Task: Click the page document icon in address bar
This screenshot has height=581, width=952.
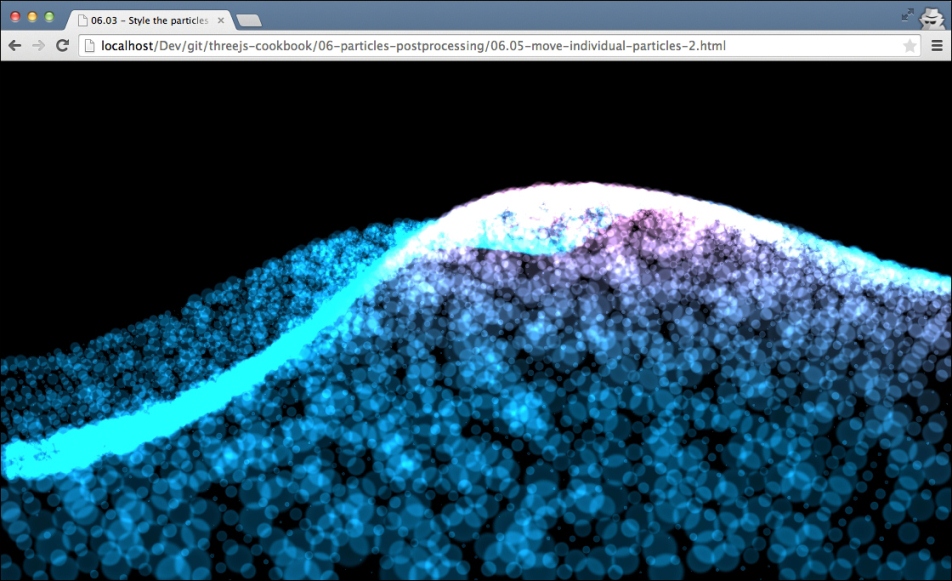Action: 89,46
